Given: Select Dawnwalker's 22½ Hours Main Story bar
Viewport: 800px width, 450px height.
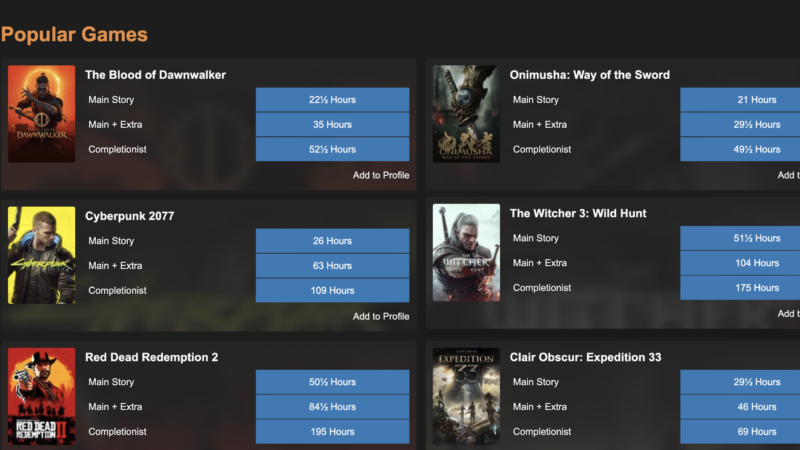Looking at the screenshot, I should [332, 99].
